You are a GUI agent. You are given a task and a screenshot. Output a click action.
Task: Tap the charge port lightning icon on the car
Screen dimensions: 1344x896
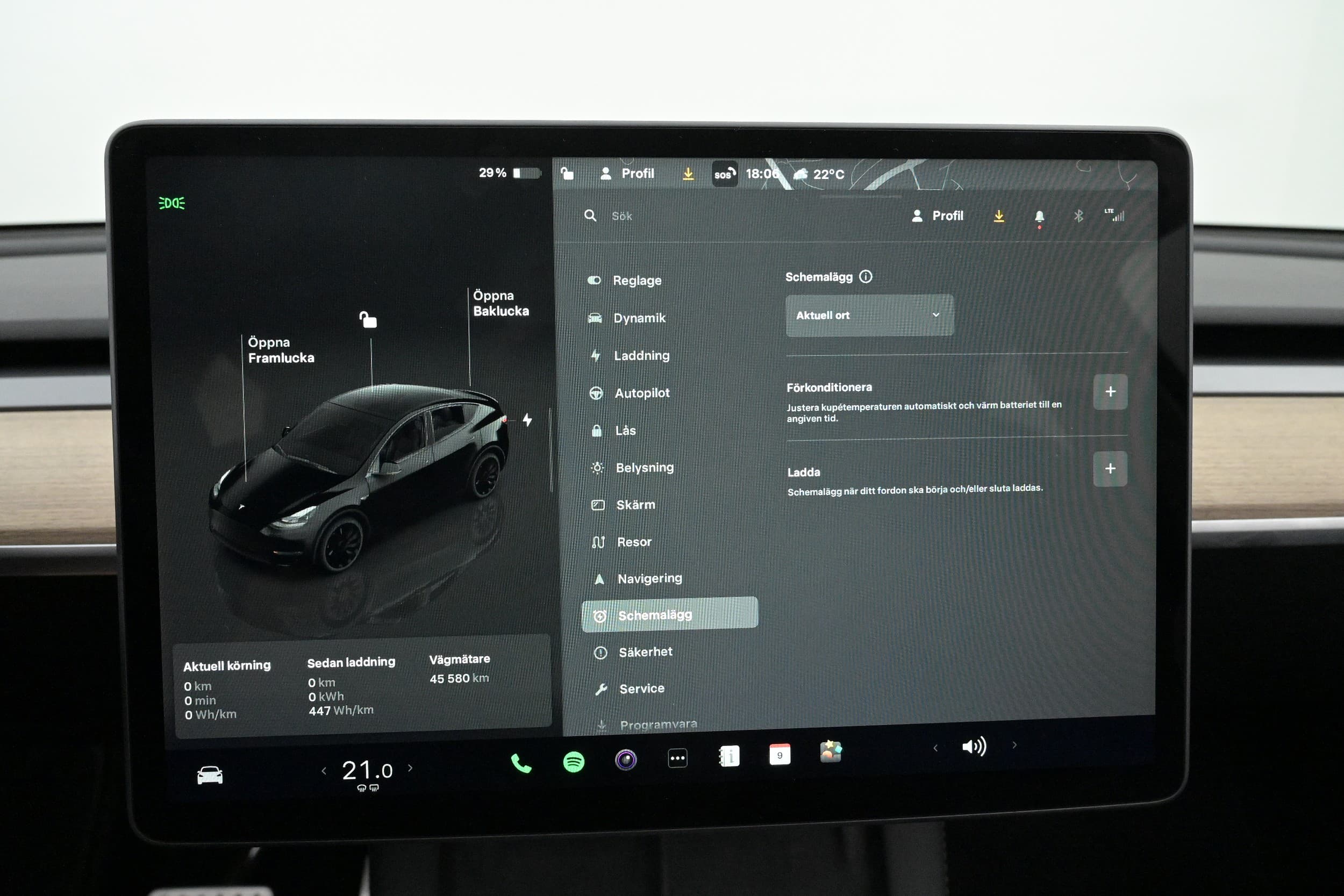[527, 420]
